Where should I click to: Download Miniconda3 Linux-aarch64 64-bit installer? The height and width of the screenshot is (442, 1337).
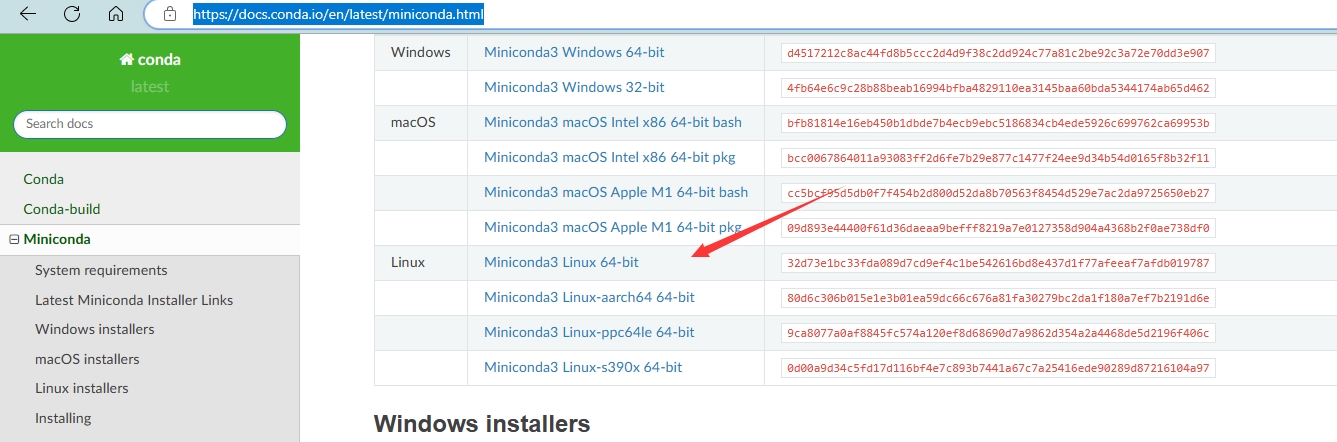[x=589, y=297]
